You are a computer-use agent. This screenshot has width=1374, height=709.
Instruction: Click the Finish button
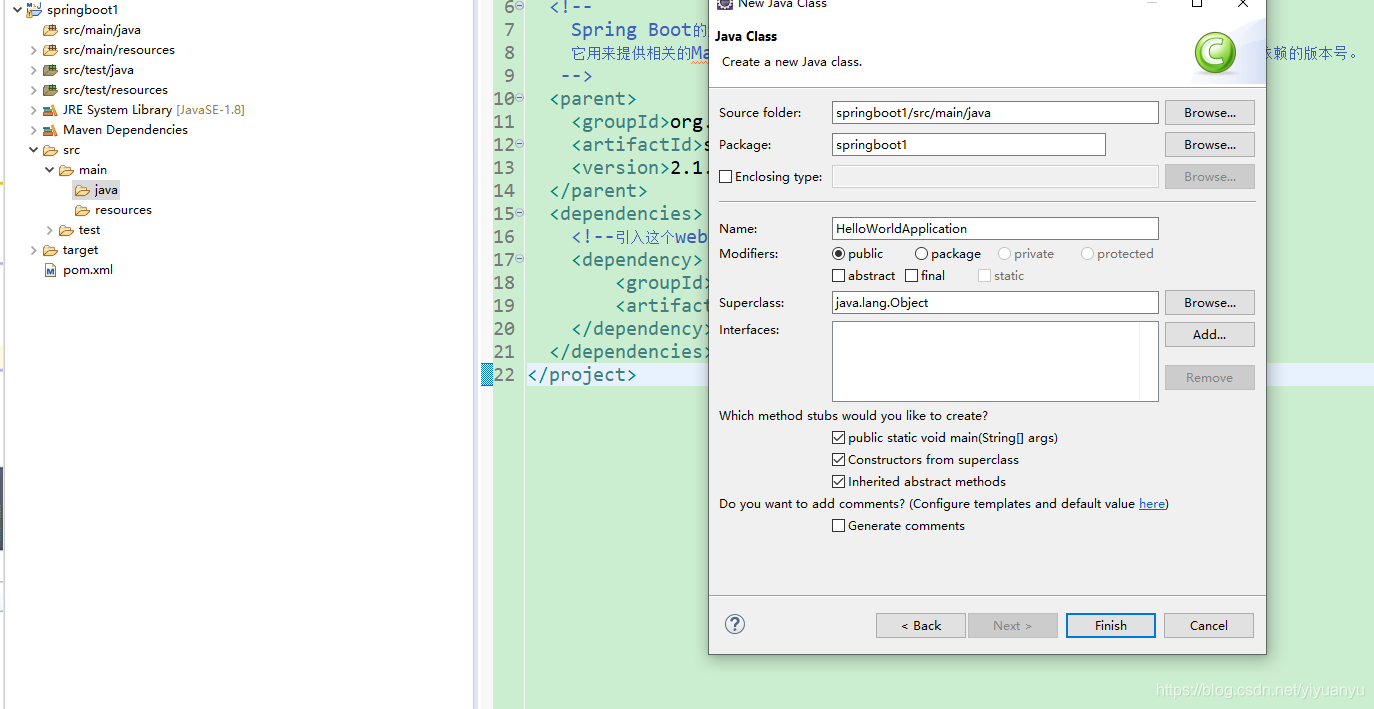point(1111,626)
